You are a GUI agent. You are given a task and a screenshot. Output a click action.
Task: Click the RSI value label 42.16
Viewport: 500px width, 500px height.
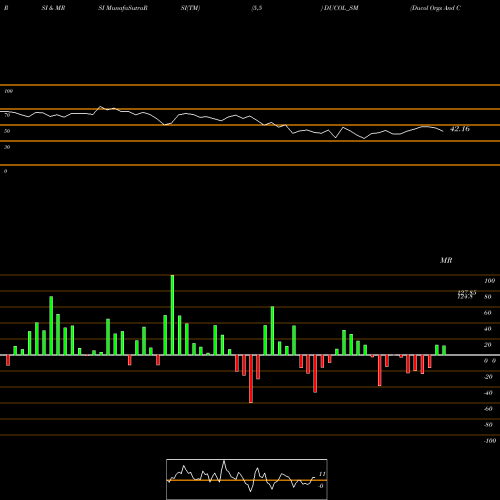click(460, 129)
